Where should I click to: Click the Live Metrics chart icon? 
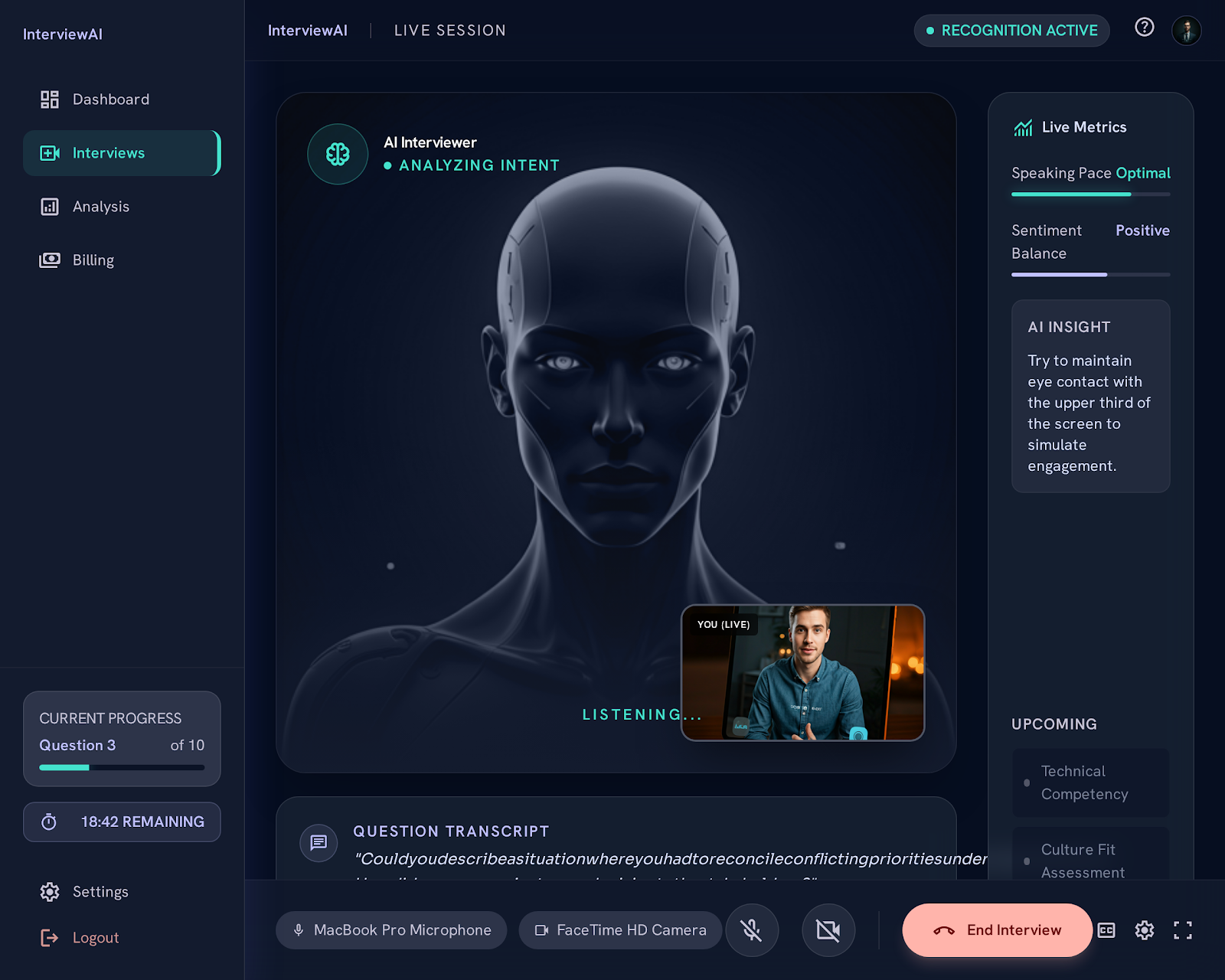(x=1023, y=128)
